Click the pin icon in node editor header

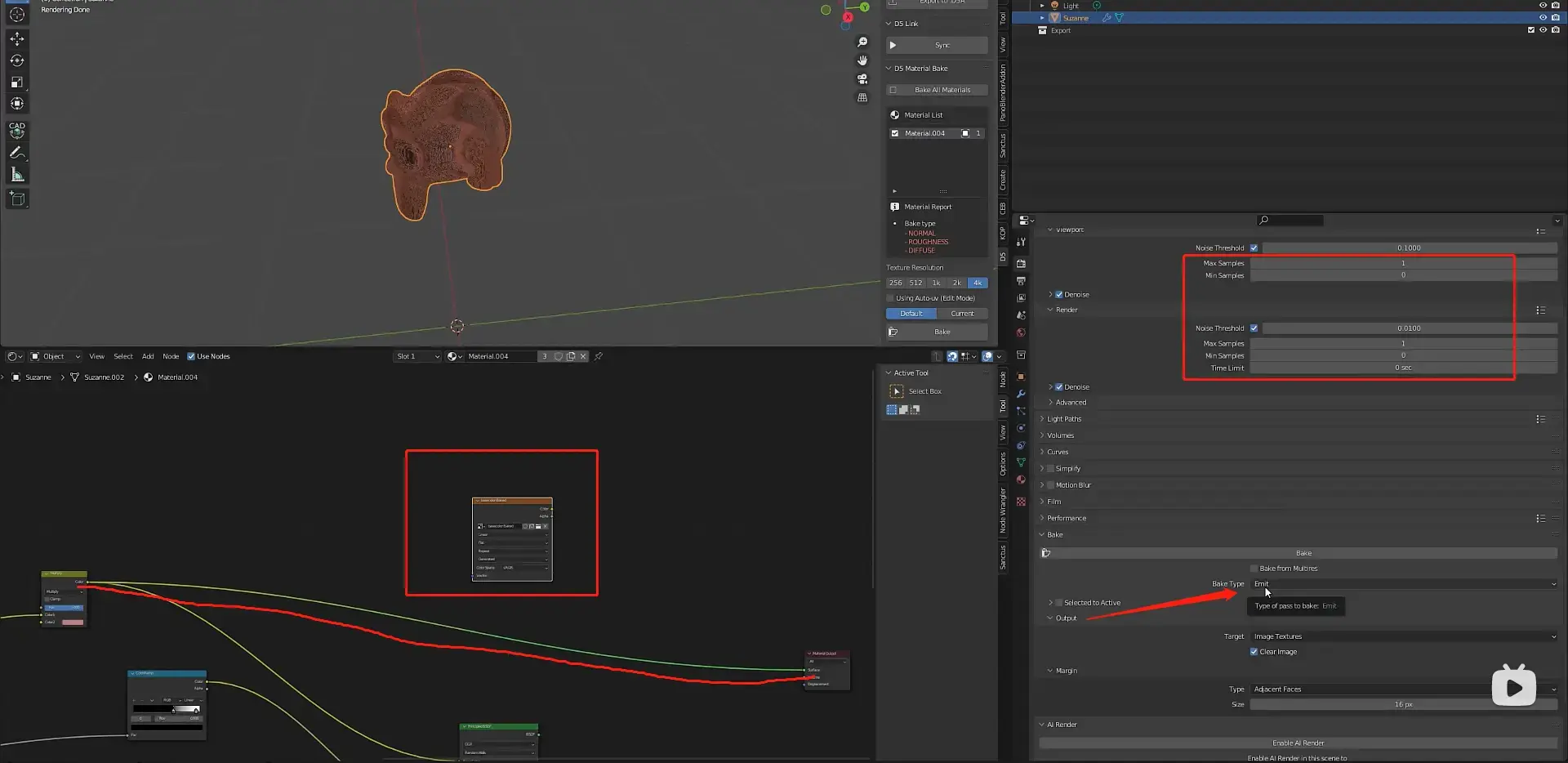click(599, 356)
